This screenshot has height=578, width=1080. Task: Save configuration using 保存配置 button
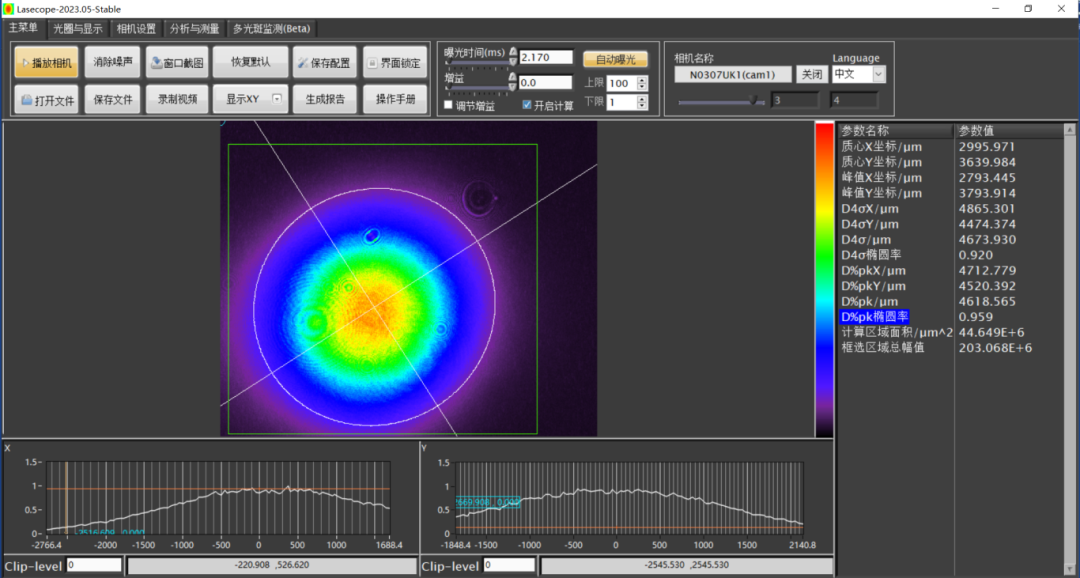click(324, 62)
